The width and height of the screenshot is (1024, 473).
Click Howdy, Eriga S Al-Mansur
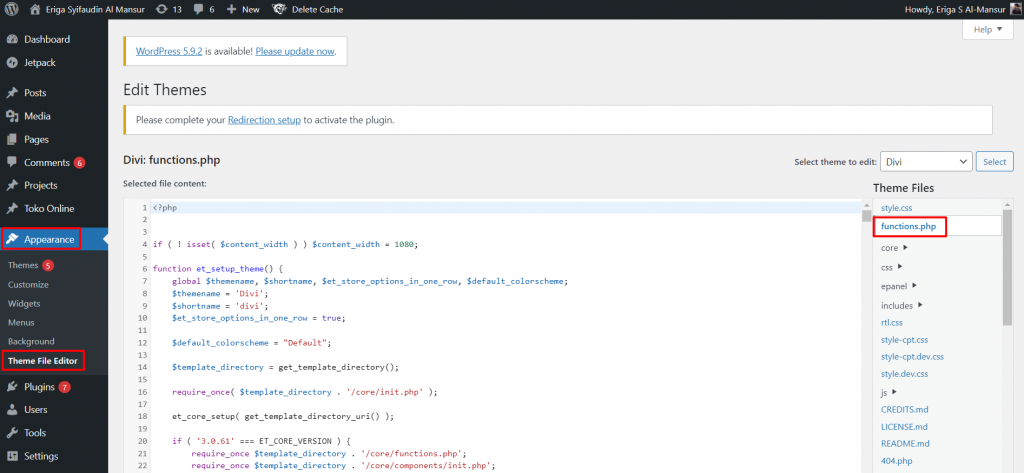[x=953, y=9]
